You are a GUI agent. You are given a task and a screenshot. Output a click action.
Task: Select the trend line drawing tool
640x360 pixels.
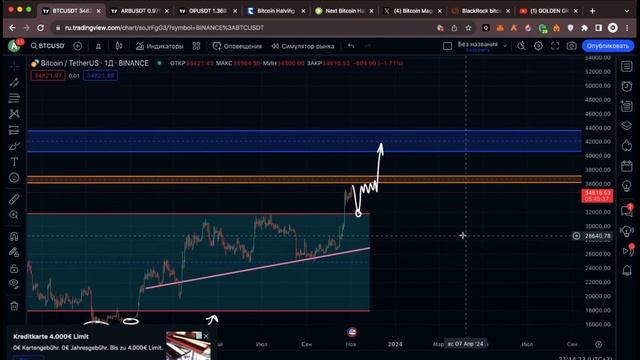14,82
